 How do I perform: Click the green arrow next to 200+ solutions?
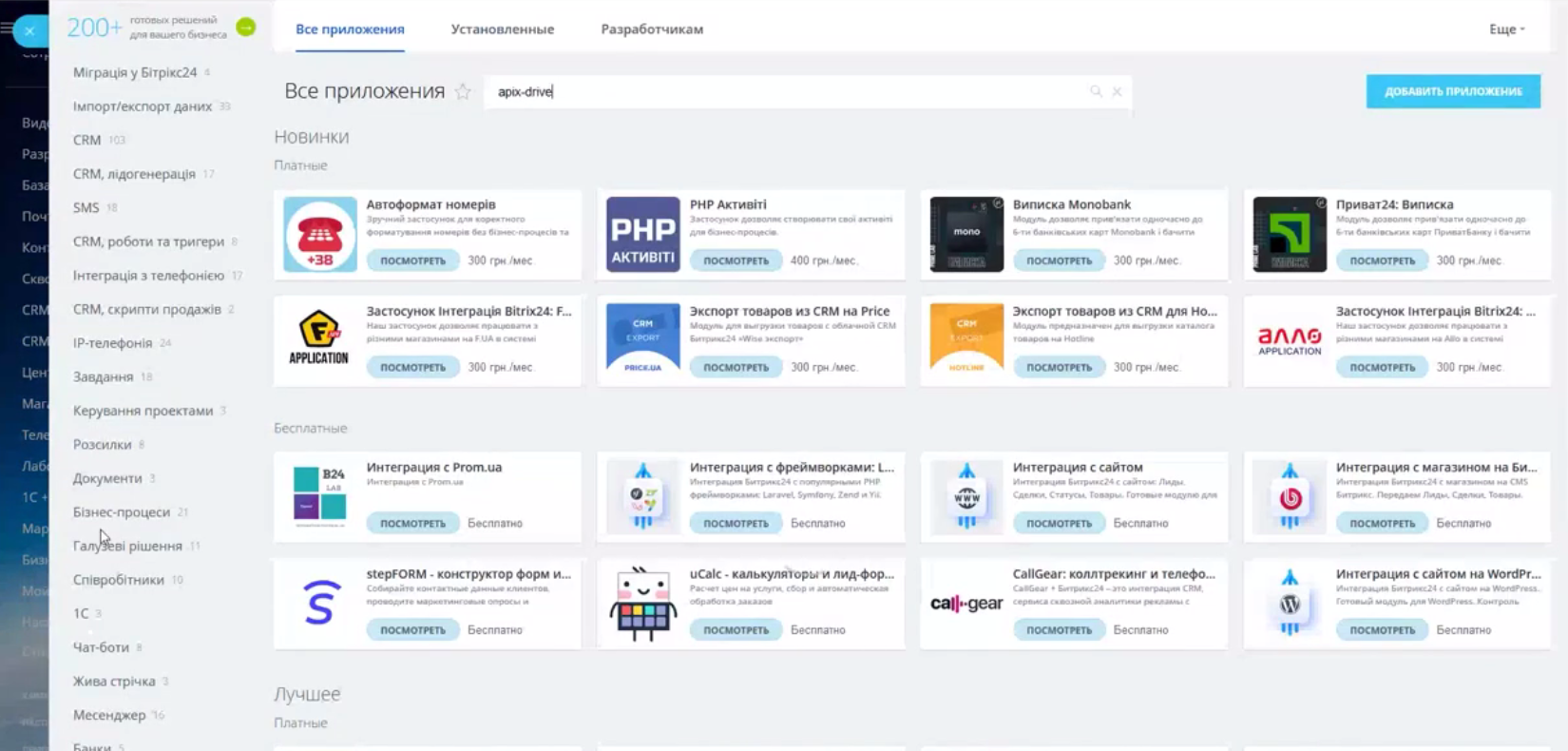pos(246,28)
